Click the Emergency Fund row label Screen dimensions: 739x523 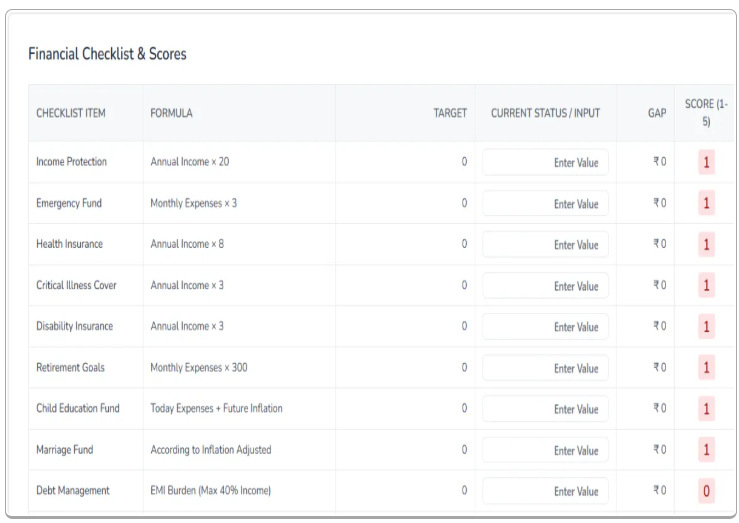pos(69,203)
